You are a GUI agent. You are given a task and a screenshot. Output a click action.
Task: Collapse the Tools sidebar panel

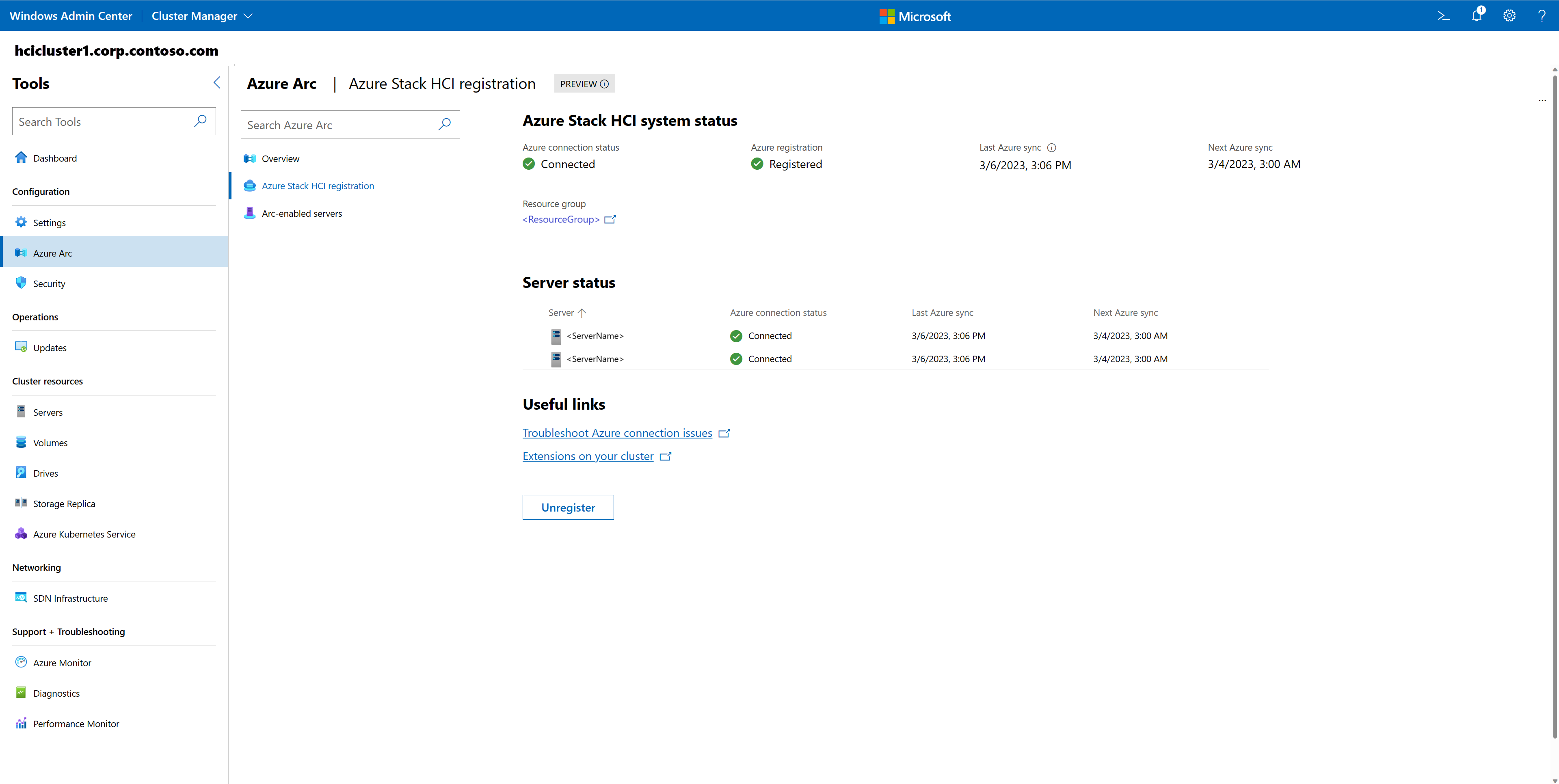pos(217,83)
